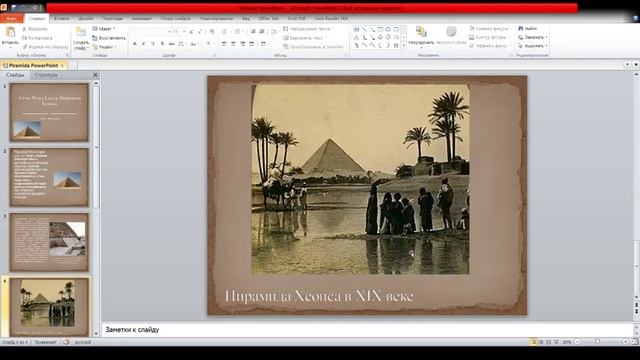Switch to Normal view in status bar

click(533, 342)
